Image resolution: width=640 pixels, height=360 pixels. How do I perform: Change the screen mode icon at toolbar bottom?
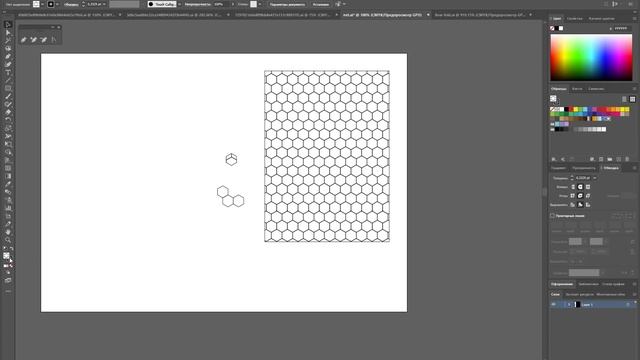(x=8, y=280)
